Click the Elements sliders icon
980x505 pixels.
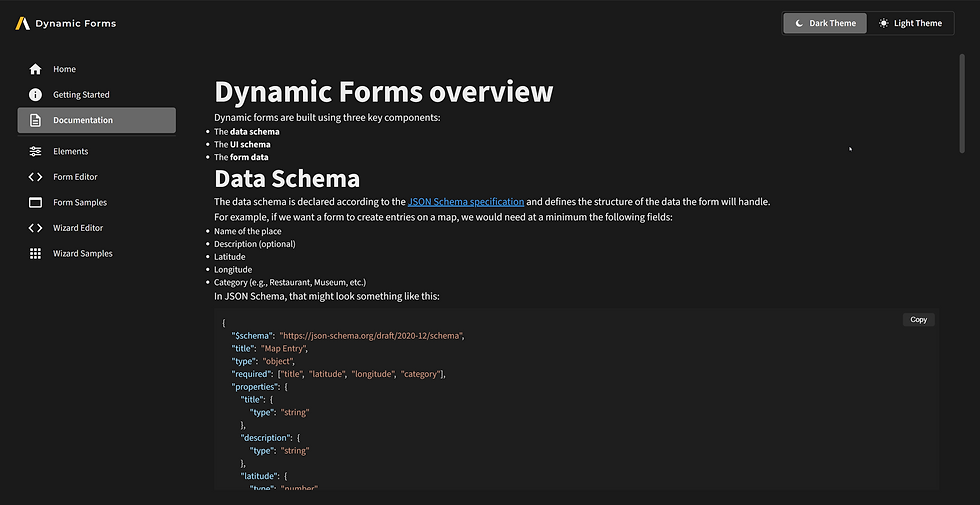point(36,152)
